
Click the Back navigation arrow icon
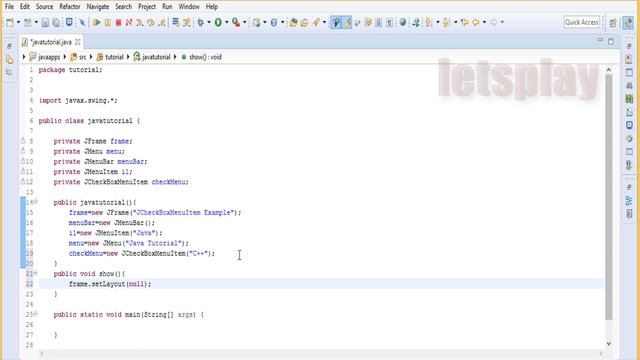[476, 22]
